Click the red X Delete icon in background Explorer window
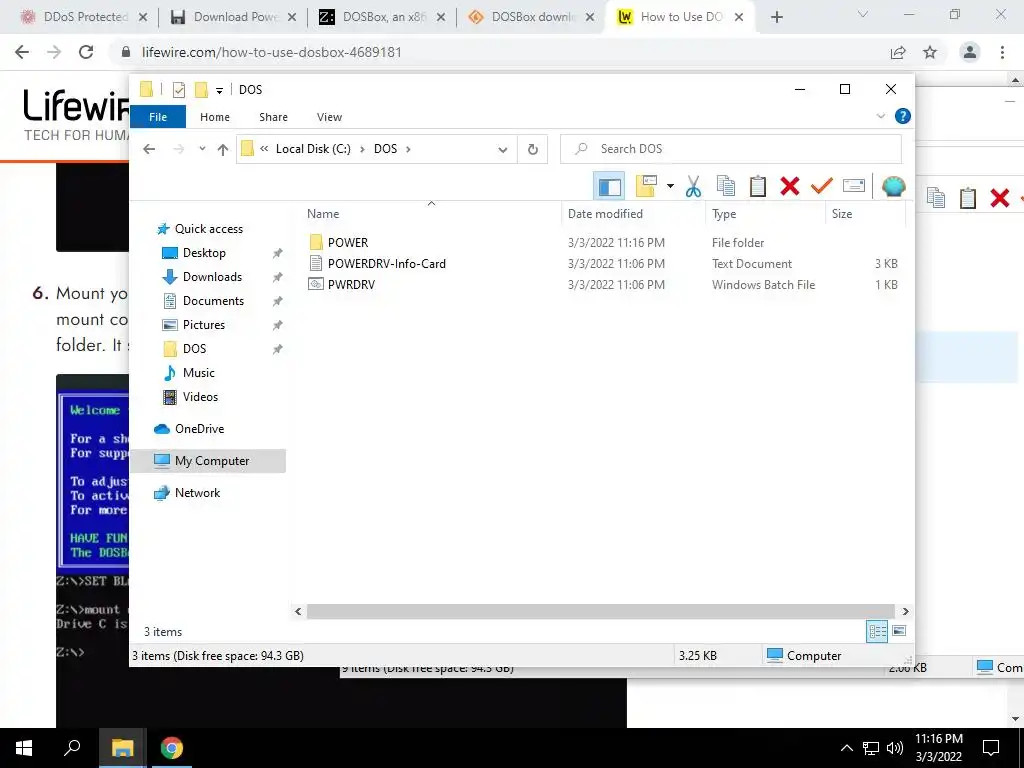The image size is (1024, 768). tap(999, 198)
